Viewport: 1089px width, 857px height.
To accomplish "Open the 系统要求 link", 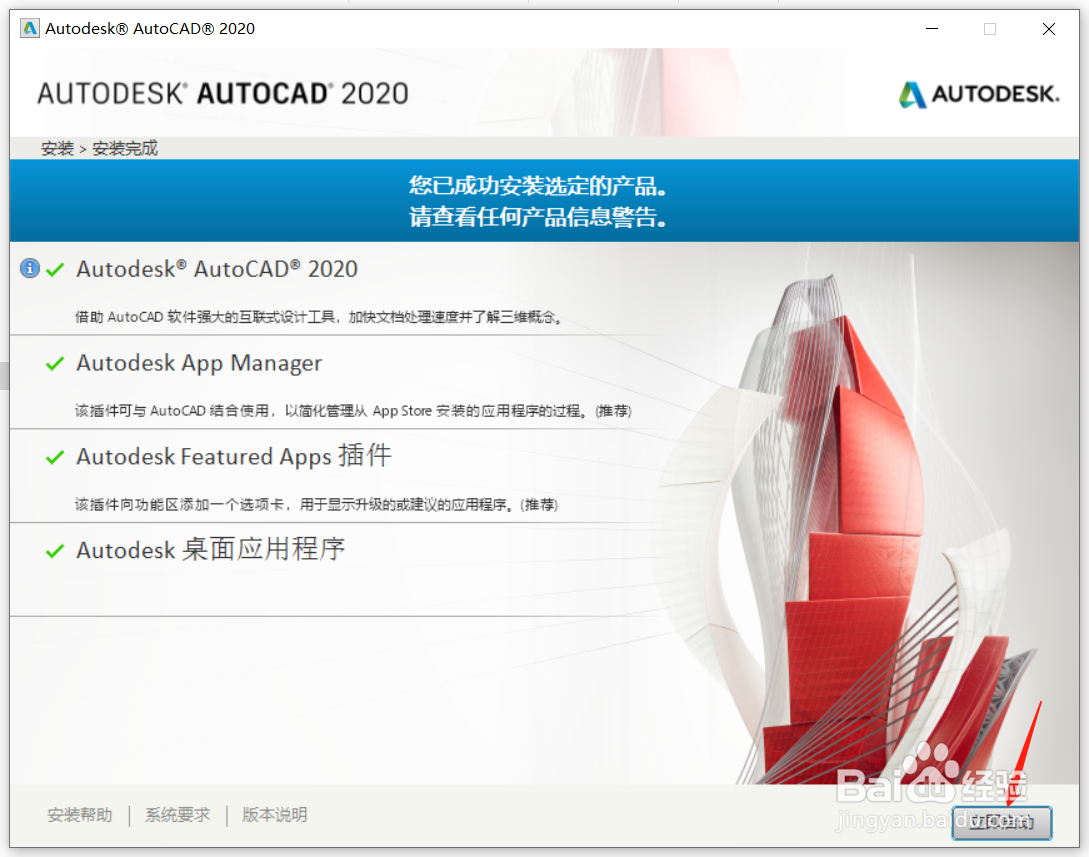I will point(178,815).
